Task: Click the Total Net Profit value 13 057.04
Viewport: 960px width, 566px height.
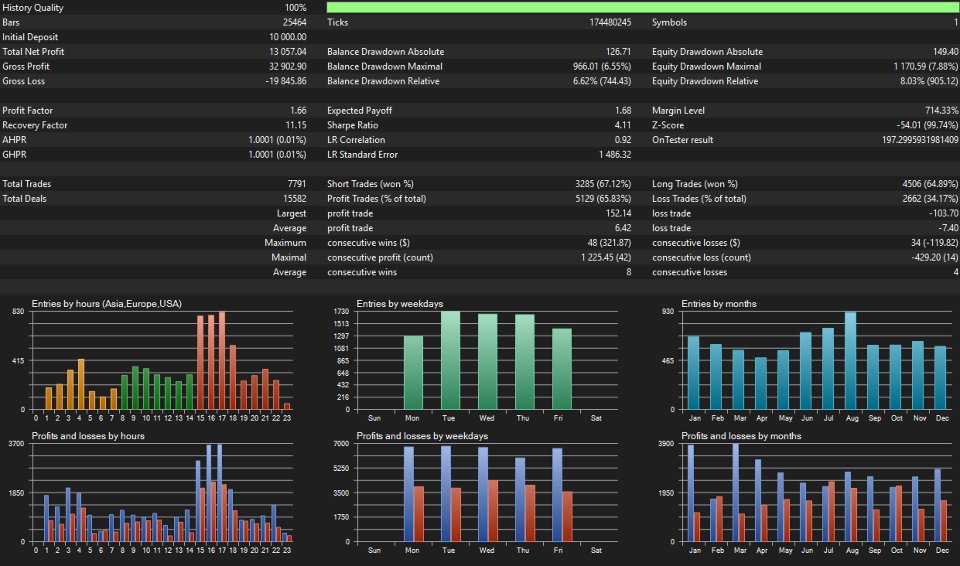Action: [288, 52]
